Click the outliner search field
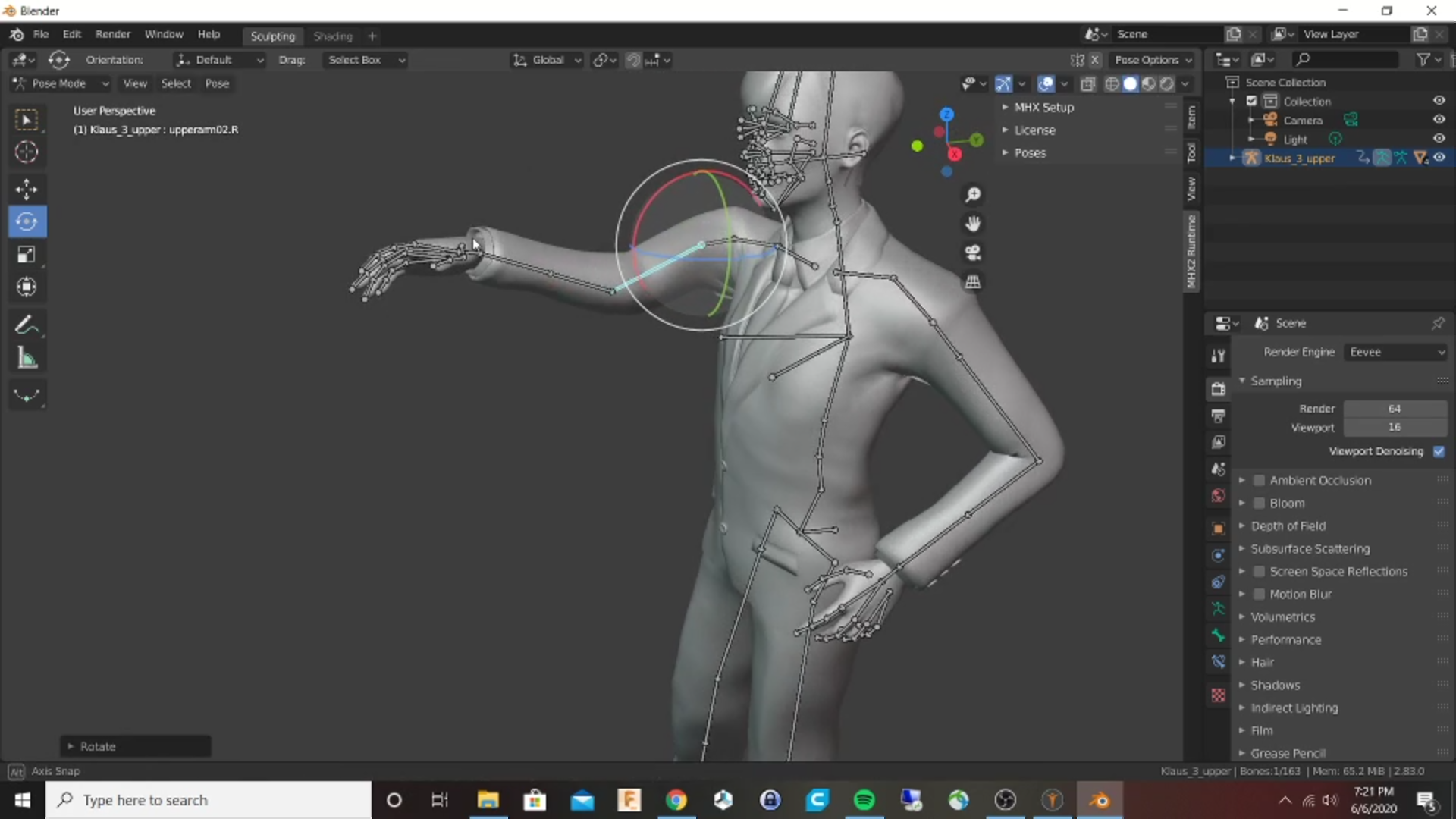Image resolution: width=1456 pixels, height=819 pixels. point(1345,59)
